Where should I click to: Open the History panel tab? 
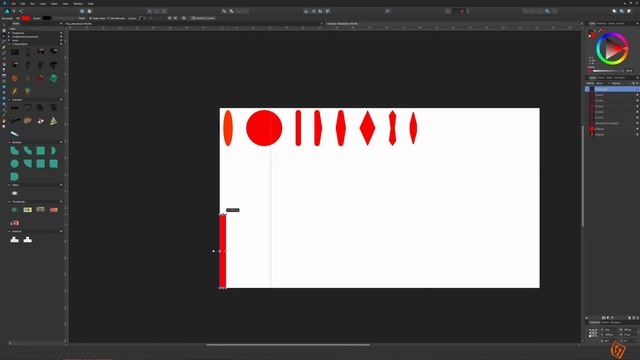coord(605,322)
